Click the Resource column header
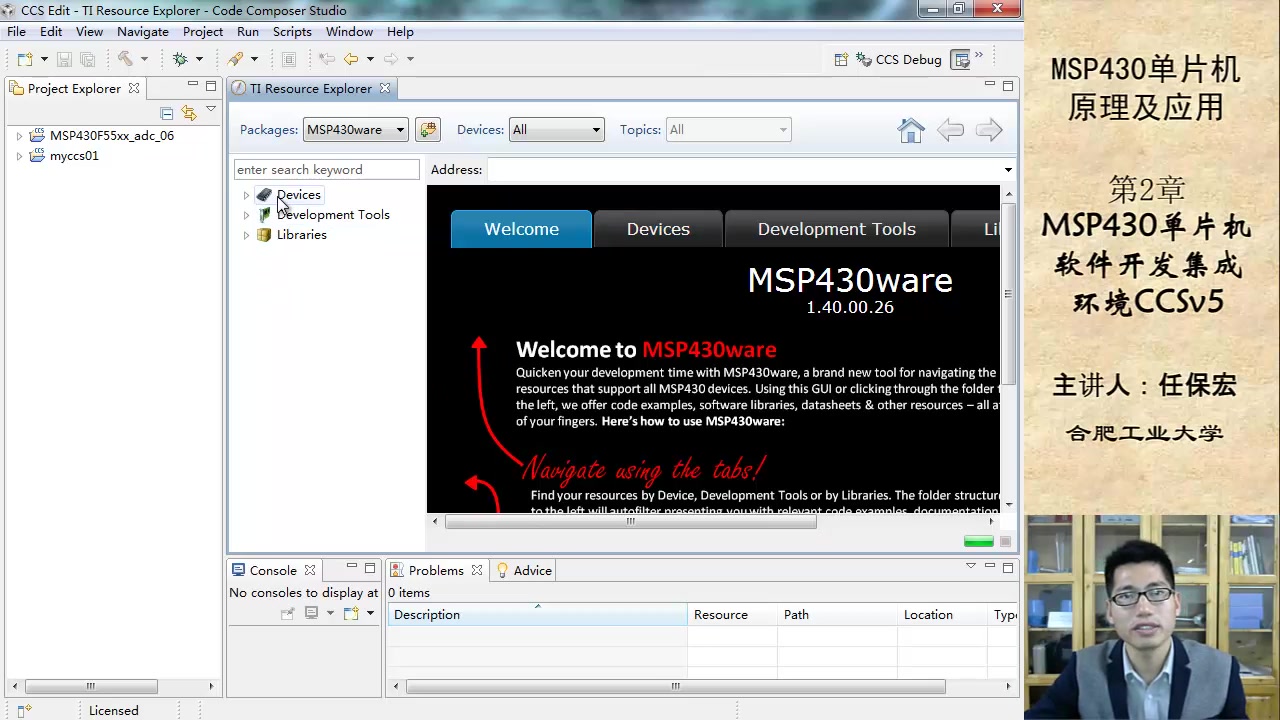This screenshot has height=720, width=1280. point(733,614)
